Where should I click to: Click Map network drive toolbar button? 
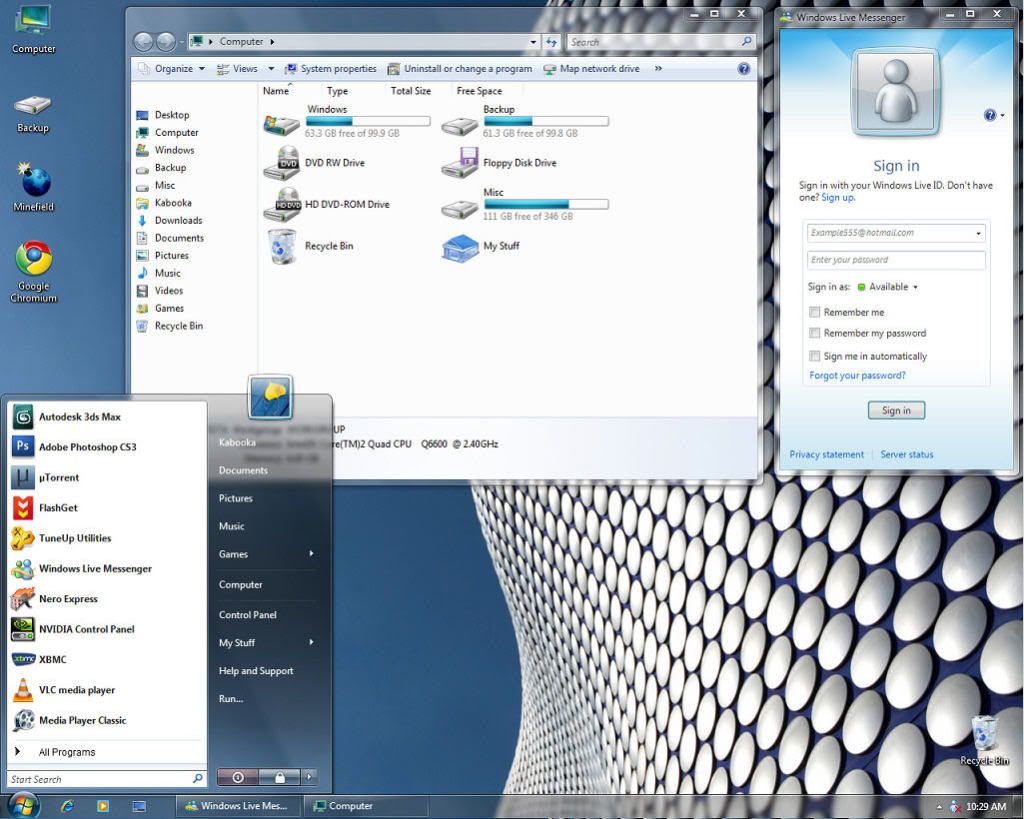point(592,69)
